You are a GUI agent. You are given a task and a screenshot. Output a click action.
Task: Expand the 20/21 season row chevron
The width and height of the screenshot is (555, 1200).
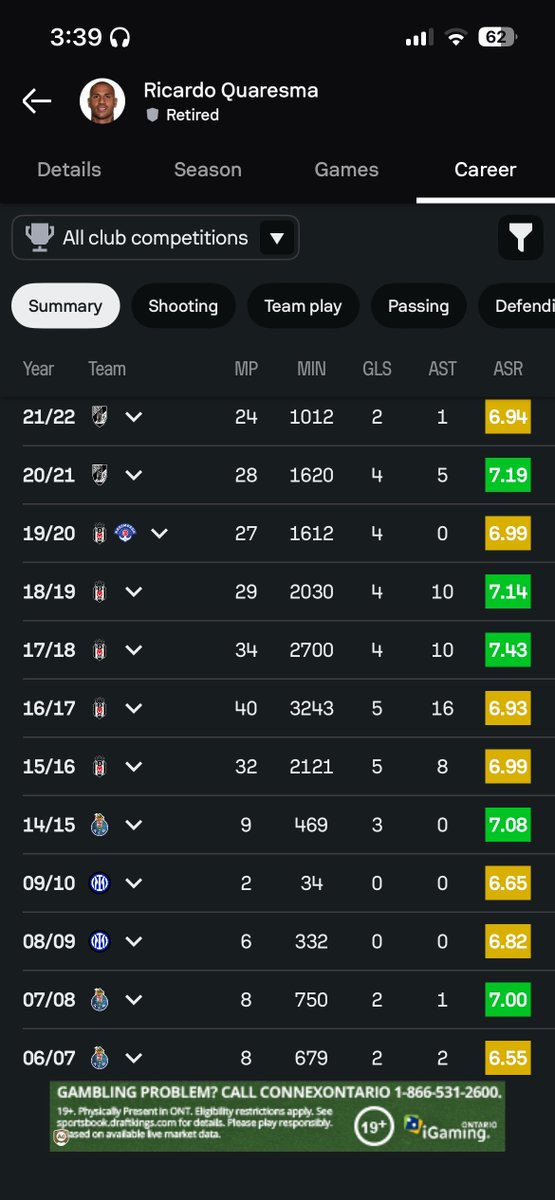pos(133,475)
